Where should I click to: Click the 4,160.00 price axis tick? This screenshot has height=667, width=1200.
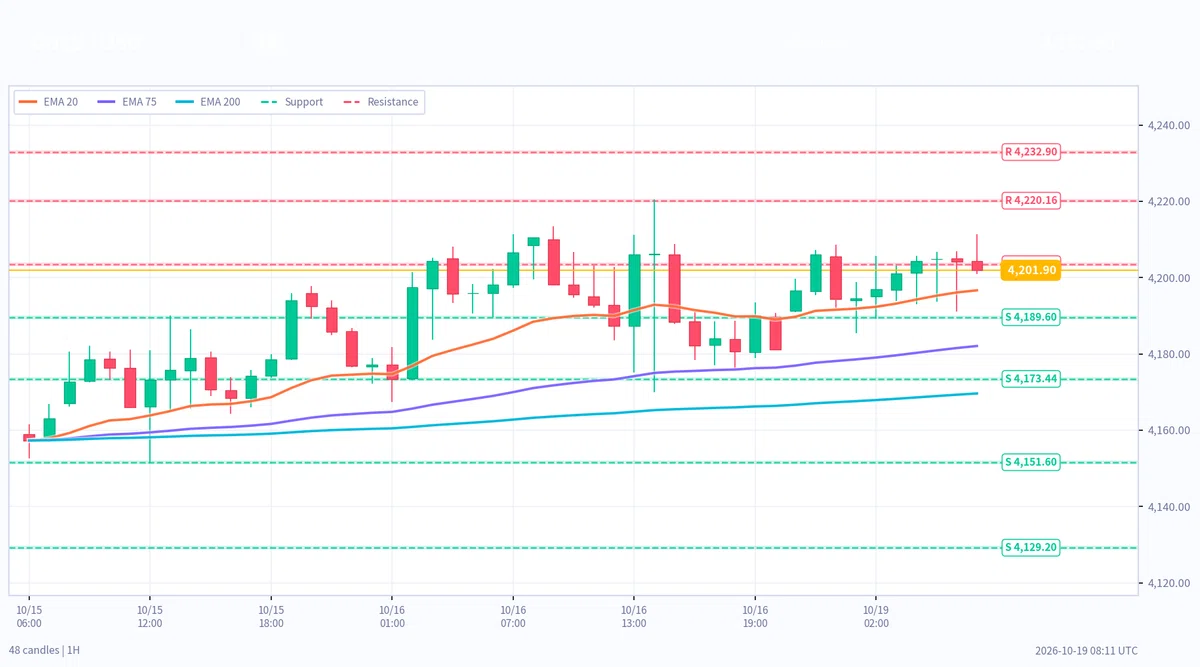1169,431
